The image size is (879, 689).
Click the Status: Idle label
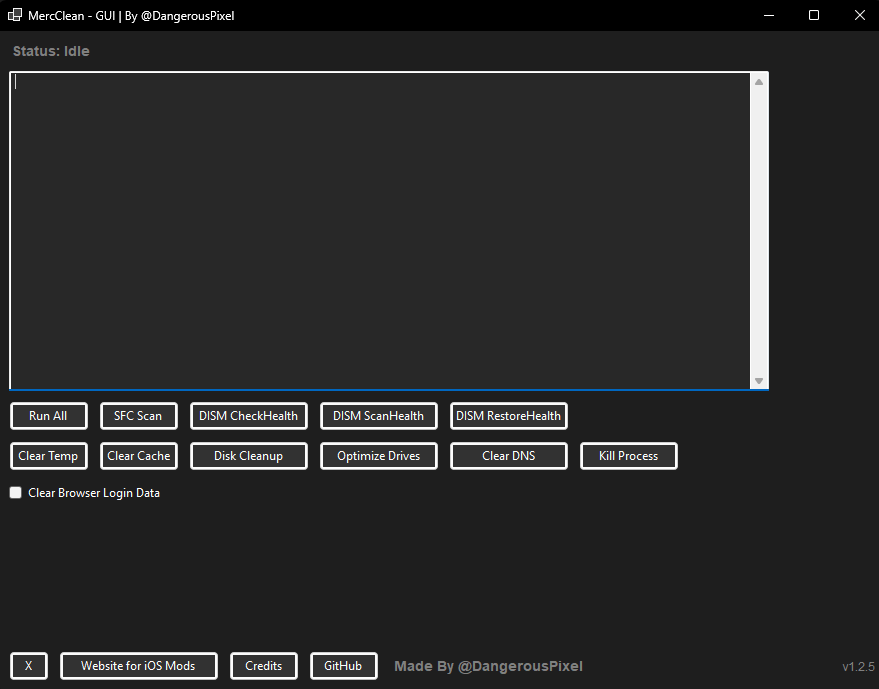click(x=50, y=51)
